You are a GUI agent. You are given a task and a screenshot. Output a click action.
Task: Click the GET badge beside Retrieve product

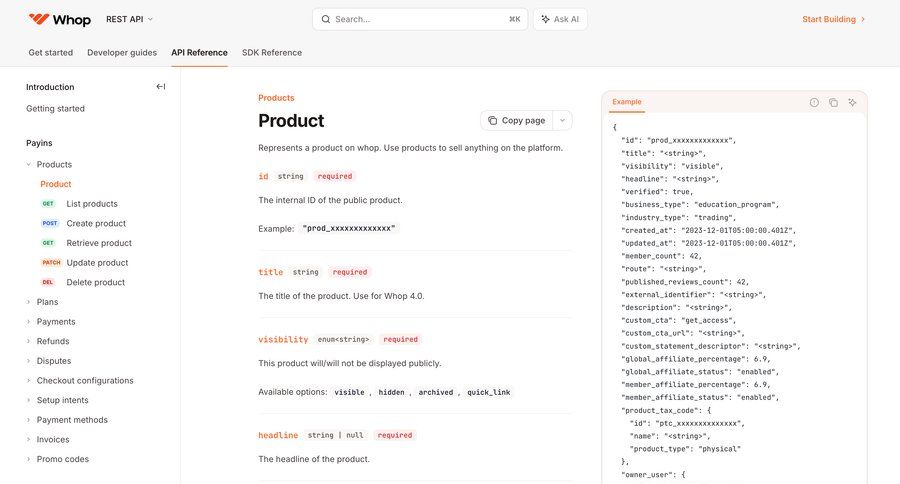[48, 243]
